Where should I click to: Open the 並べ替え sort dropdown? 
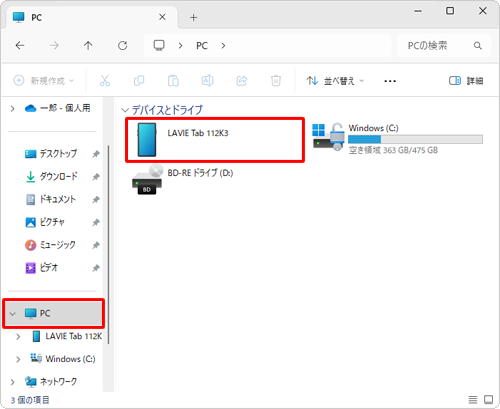pos(335,81)
